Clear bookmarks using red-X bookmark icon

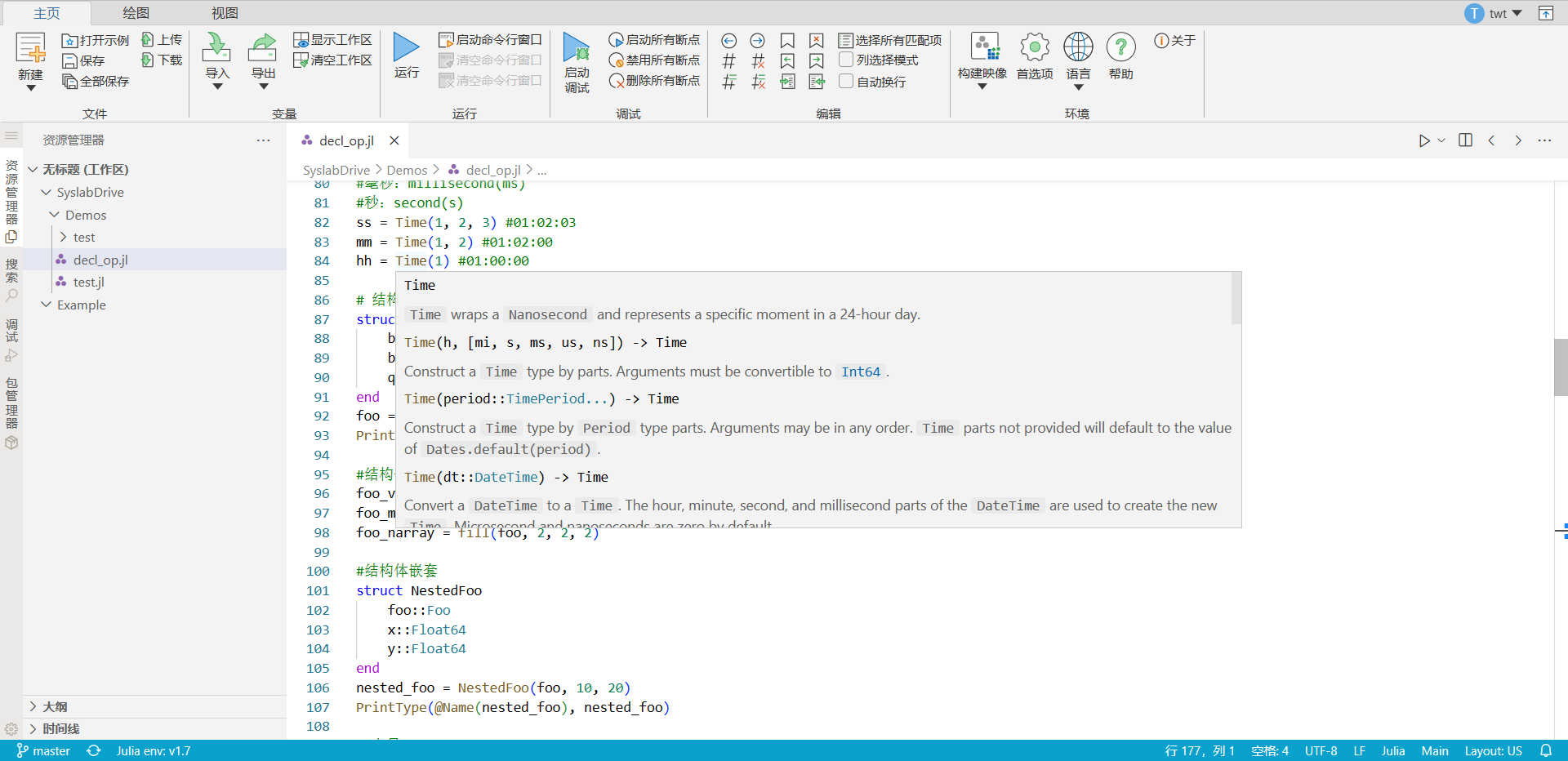[816, 40]
